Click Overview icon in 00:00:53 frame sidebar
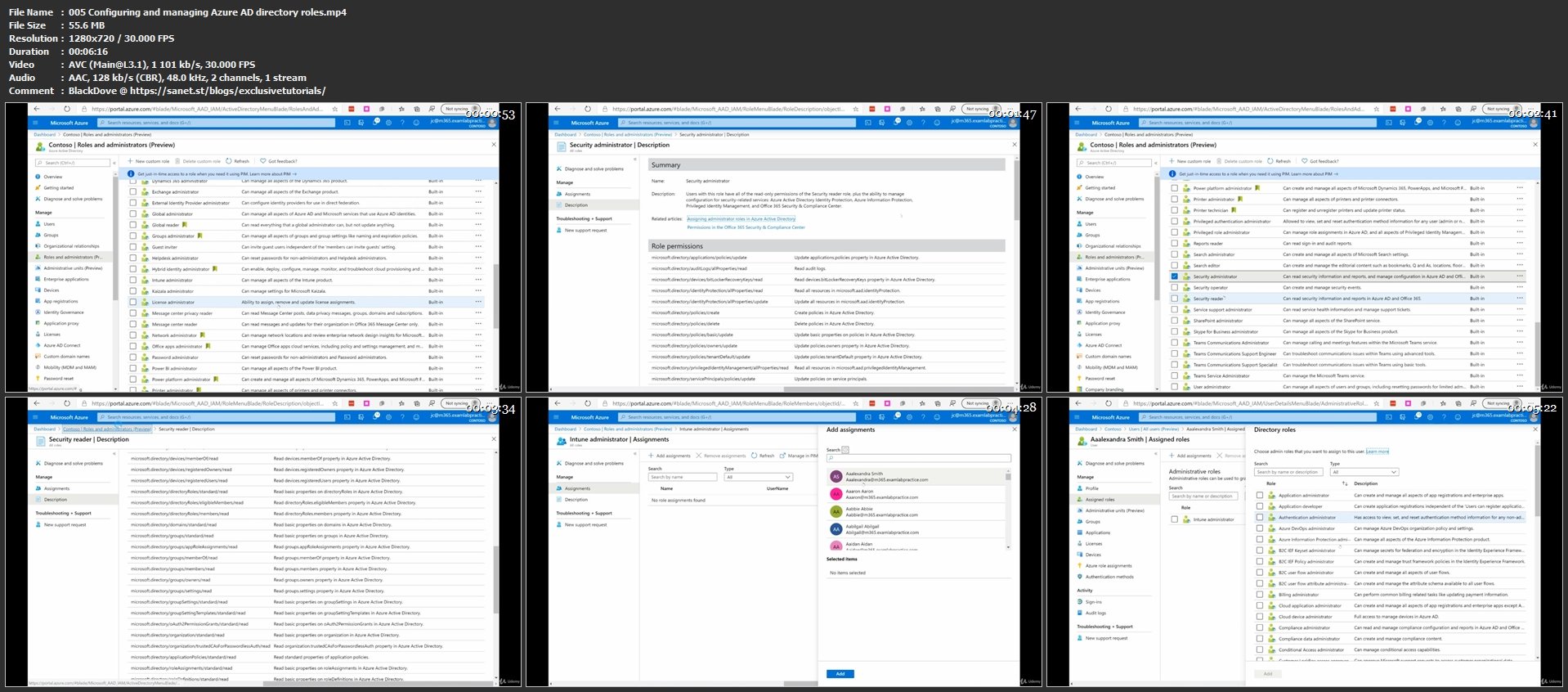1568x692 pixels. click(x=38, y=177)
